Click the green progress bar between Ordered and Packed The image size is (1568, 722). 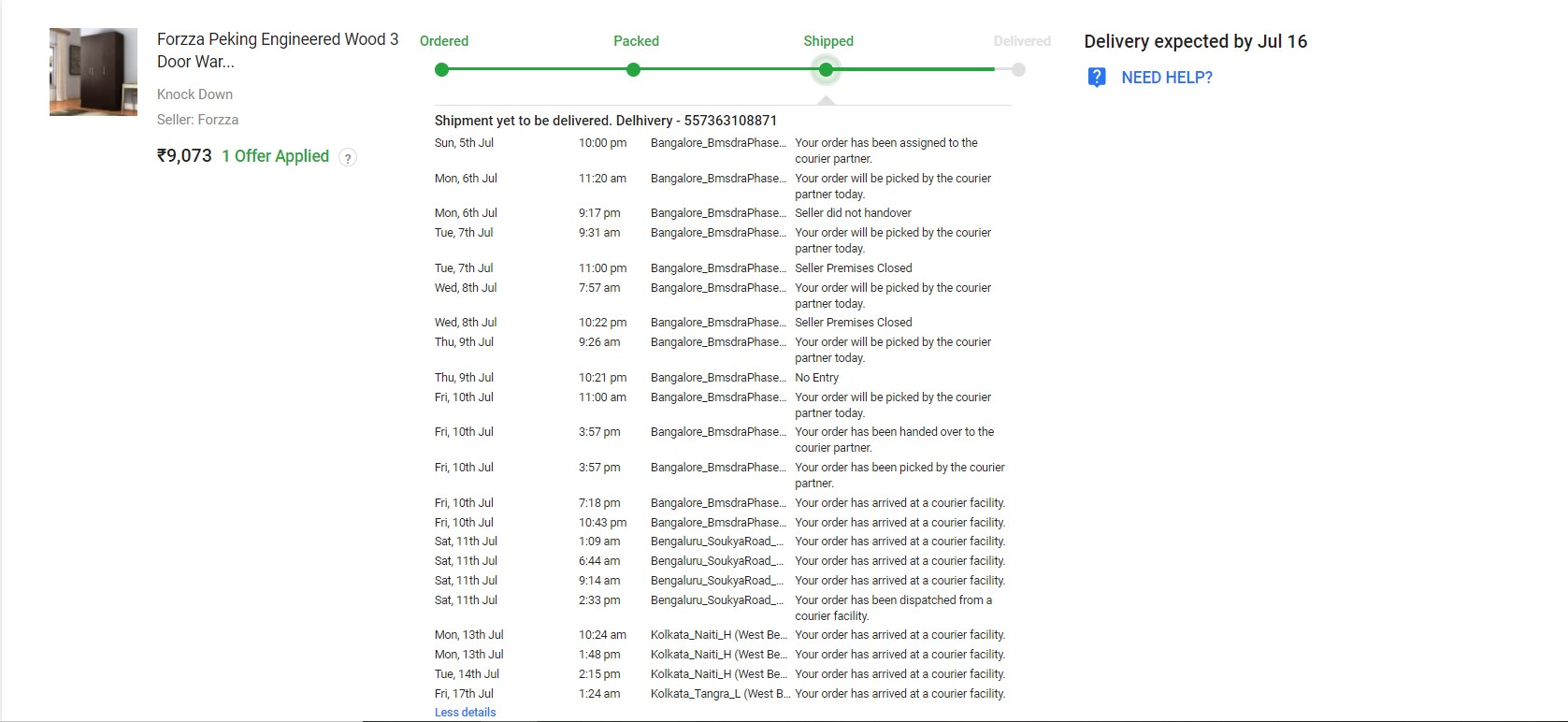point(538,70)
